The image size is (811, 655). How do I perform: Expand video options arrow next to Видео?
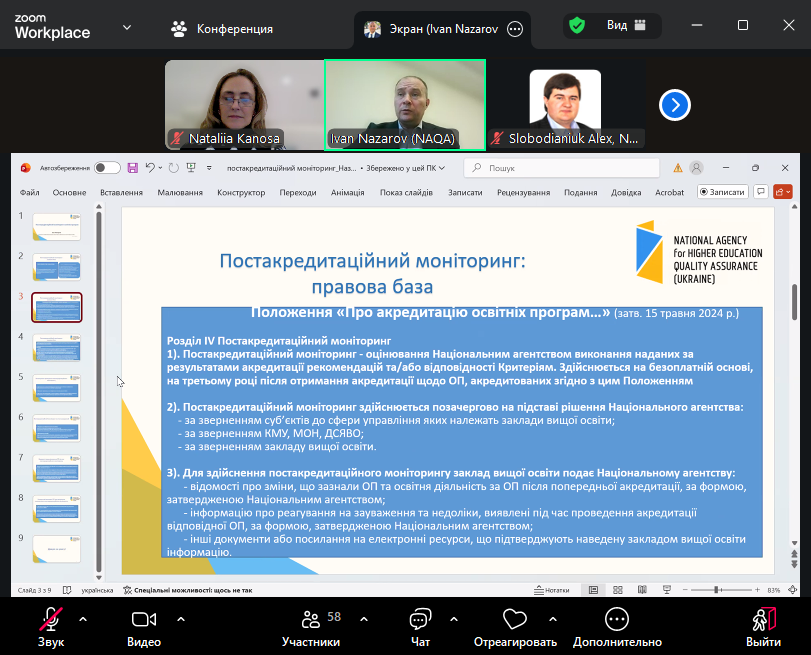click(x=181, y=619)
